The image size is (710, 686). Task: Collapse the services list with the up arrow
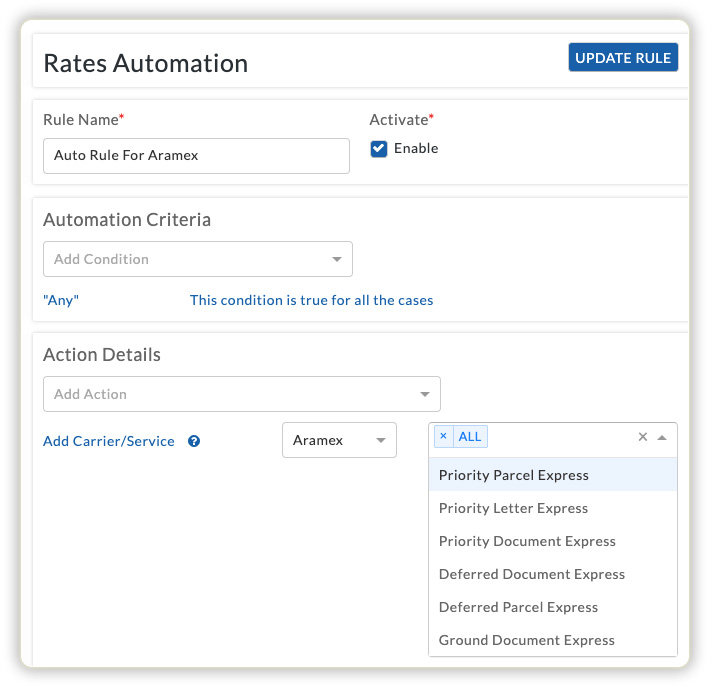pos(662,437)
